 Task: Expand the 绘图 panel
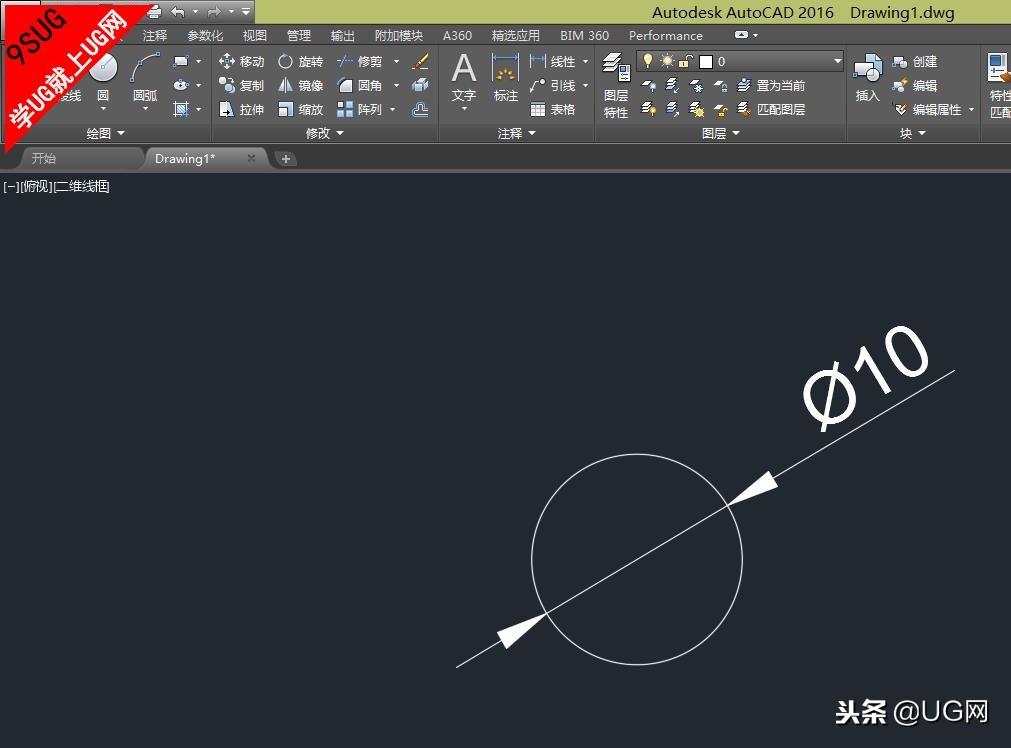(x=106, y=133)
